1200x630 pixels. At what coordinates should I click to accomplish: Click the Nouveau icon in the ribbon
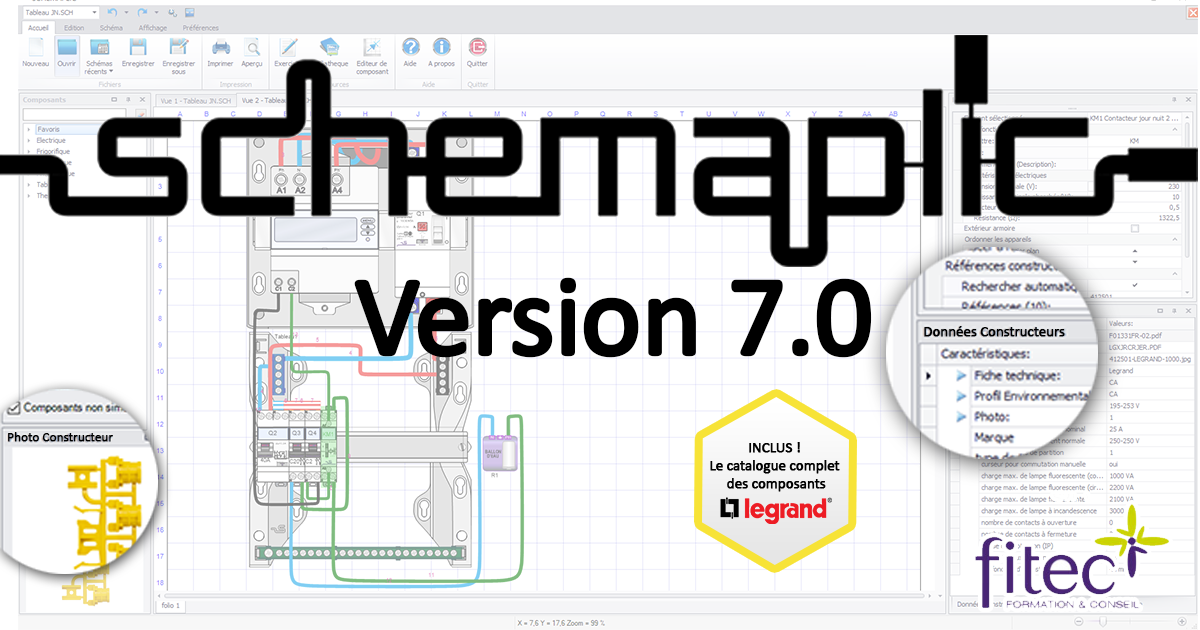click(35, 47)
